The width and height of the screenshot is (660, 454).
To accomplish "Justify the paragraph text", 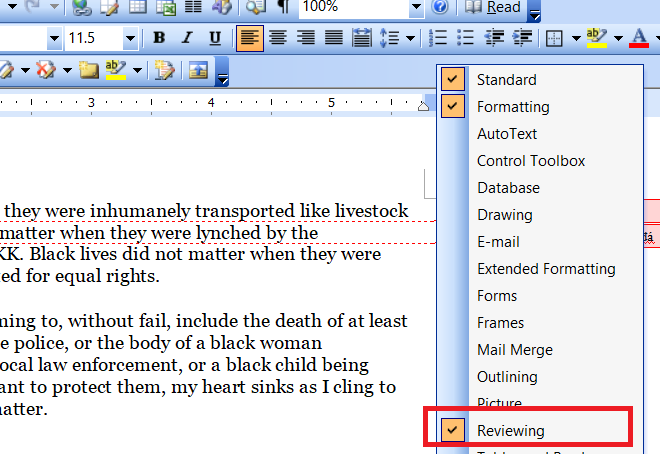I will [334, 39].
